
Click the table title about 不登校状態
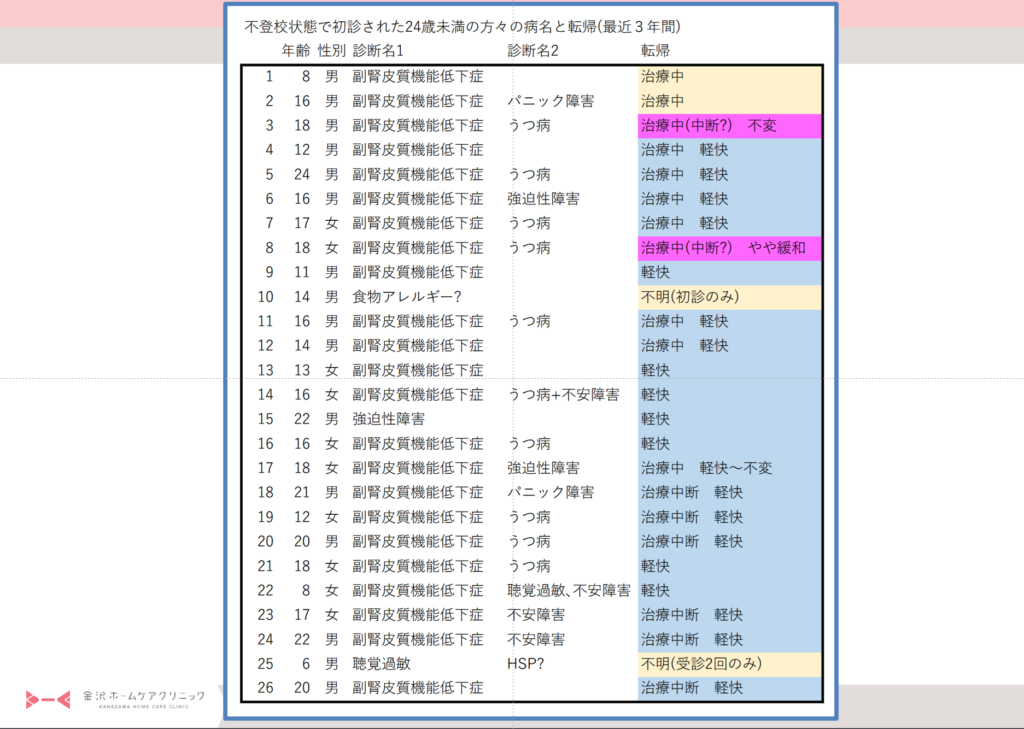(x=469, y=27)
